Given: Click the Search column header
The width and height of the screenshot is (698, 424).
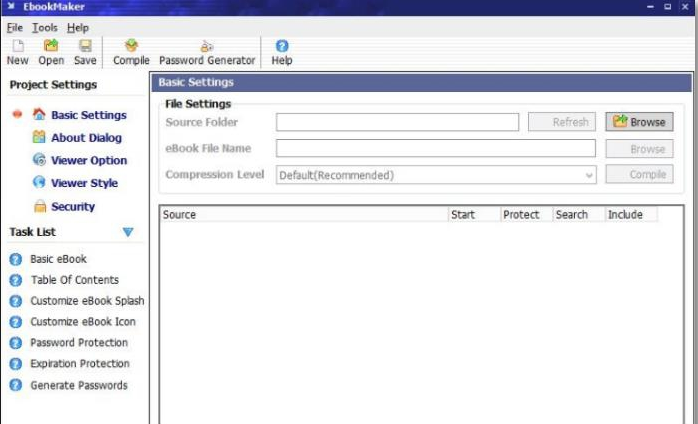Looking at the screenshot, I should [x=579, y=214].
